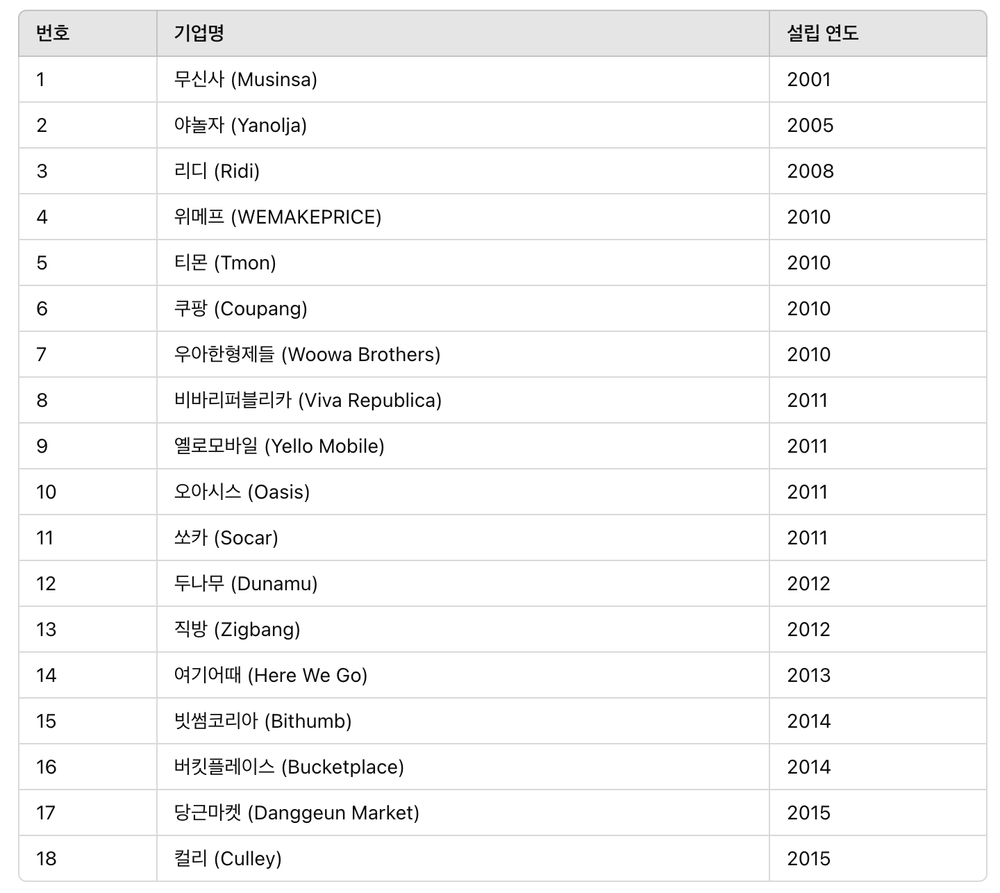Click the 리디 (Ridi) entry
This screenshot has height=893, width=1000.
(x=217, y=171)
